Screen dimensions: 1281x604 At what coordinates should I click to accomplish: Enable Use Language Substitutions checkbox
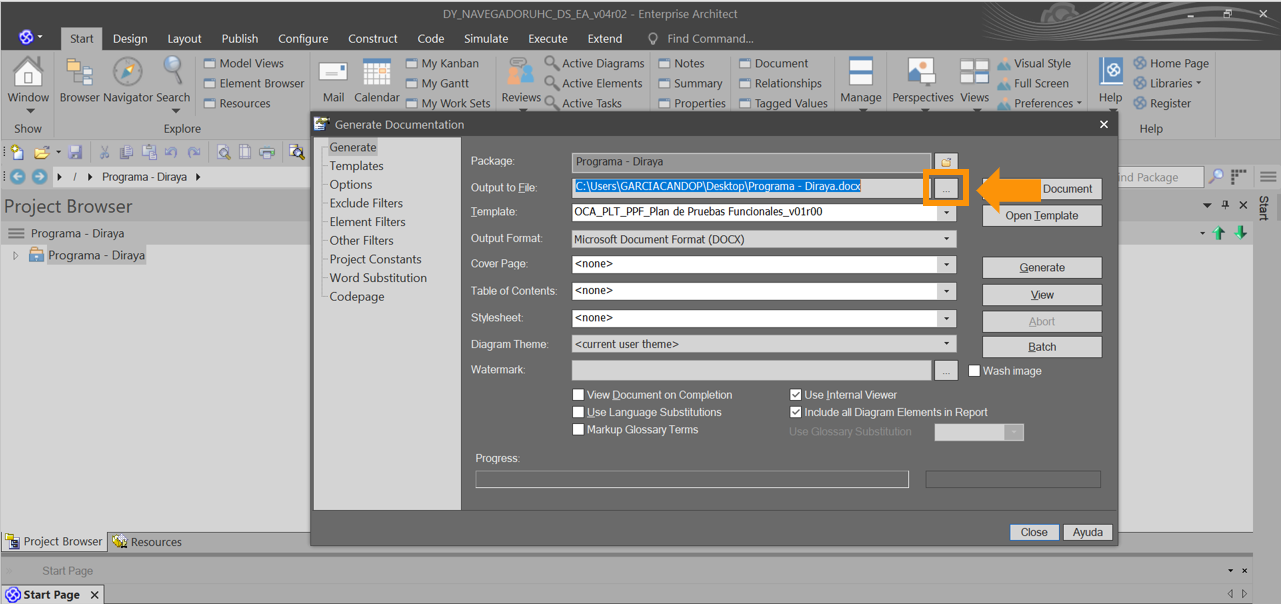(x=578, y=412)
